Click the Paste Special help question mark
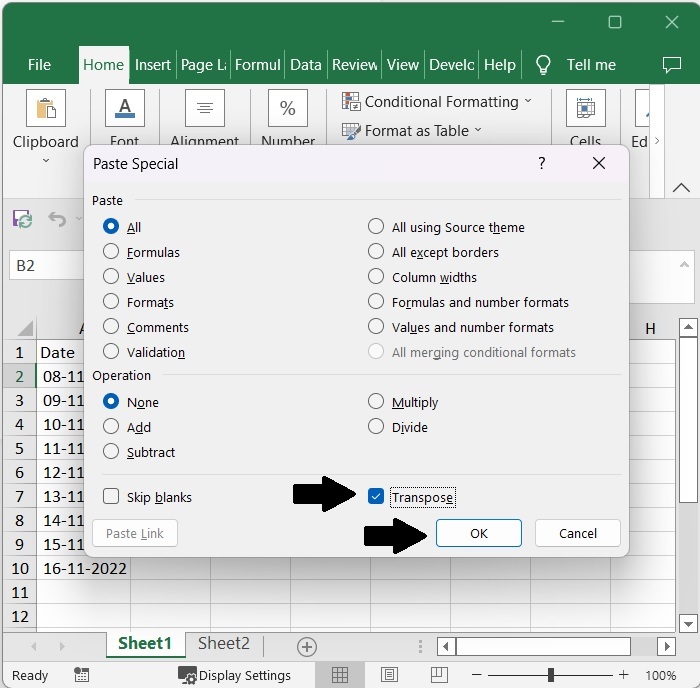 point(542,163)
